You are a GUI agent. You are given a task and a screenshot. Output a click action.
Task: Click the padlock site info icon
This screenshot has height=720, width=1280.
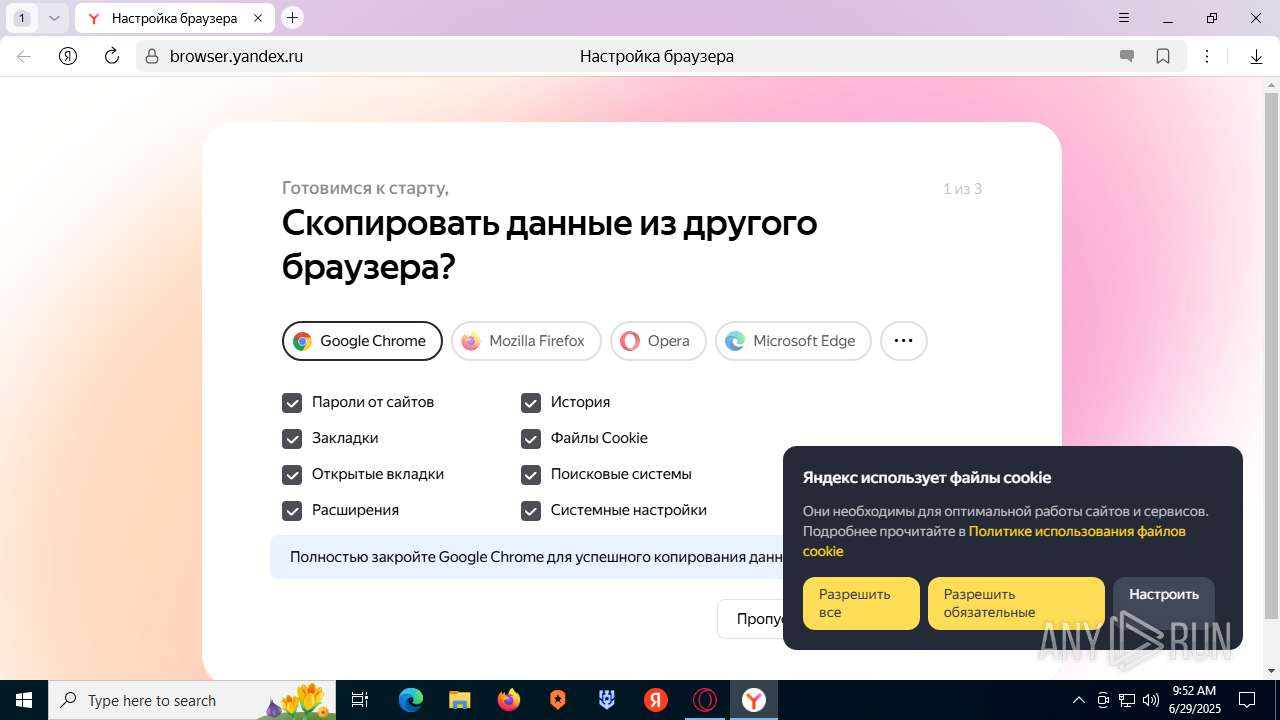point(152,57)
